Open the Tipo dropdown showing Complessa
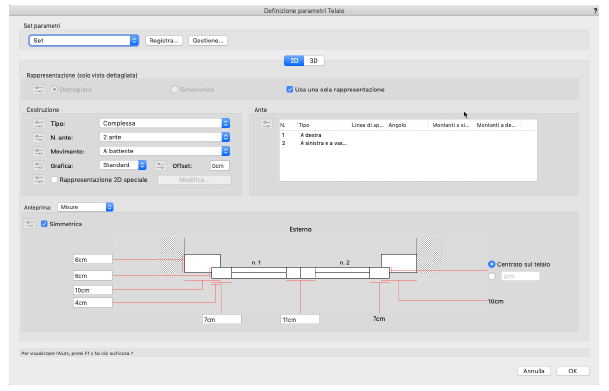 pyautogui.click(x=165, y=123)
